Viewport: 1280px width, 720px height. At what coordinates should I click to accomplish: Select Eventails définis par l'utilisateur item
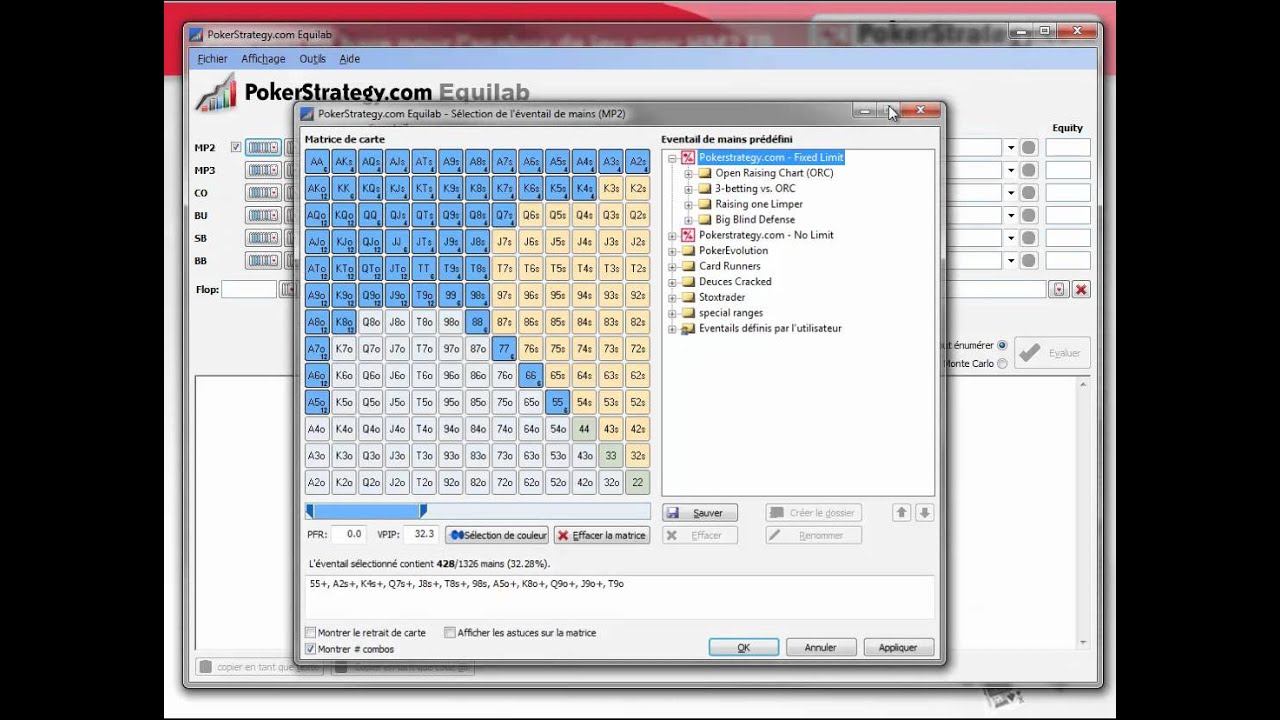pos(770,328)
